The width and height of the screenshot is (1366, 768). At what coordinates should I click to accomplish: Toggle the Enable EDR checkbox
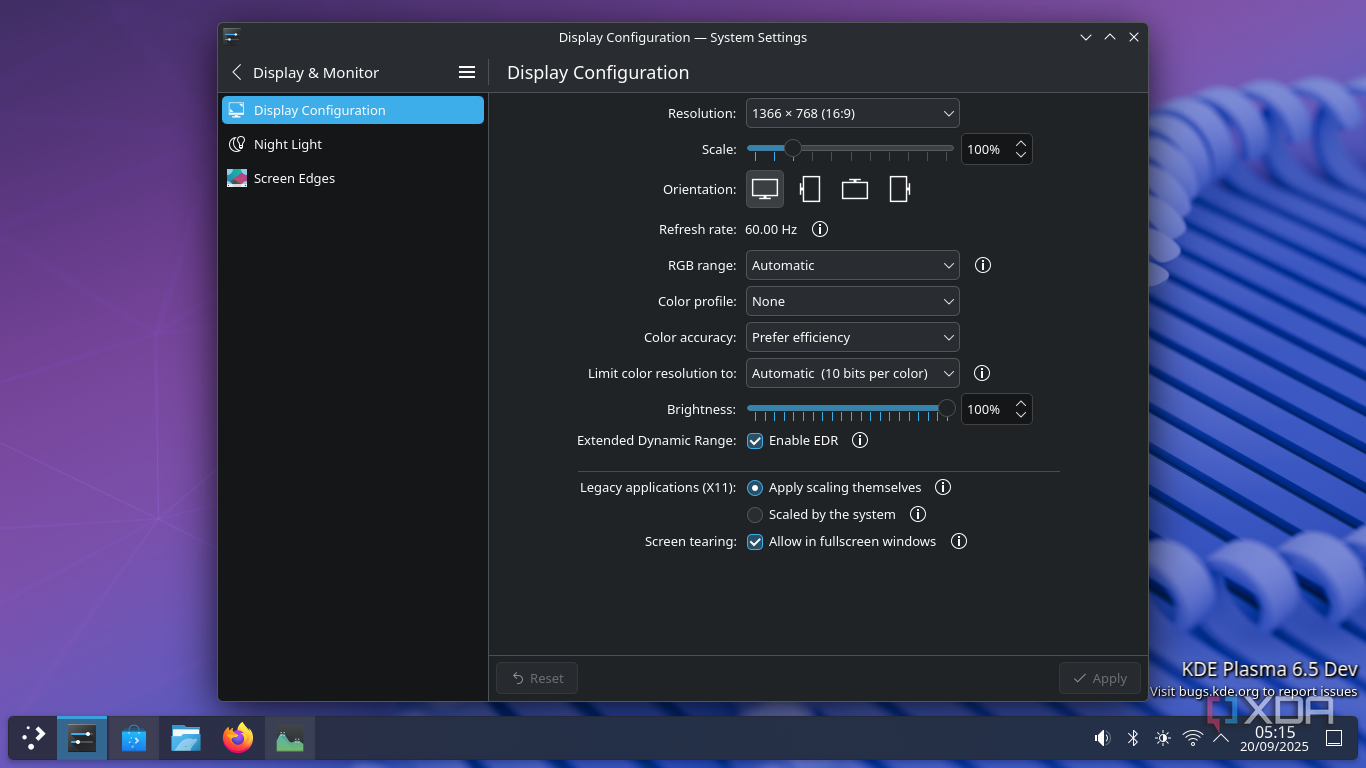(x=755, y=440)
